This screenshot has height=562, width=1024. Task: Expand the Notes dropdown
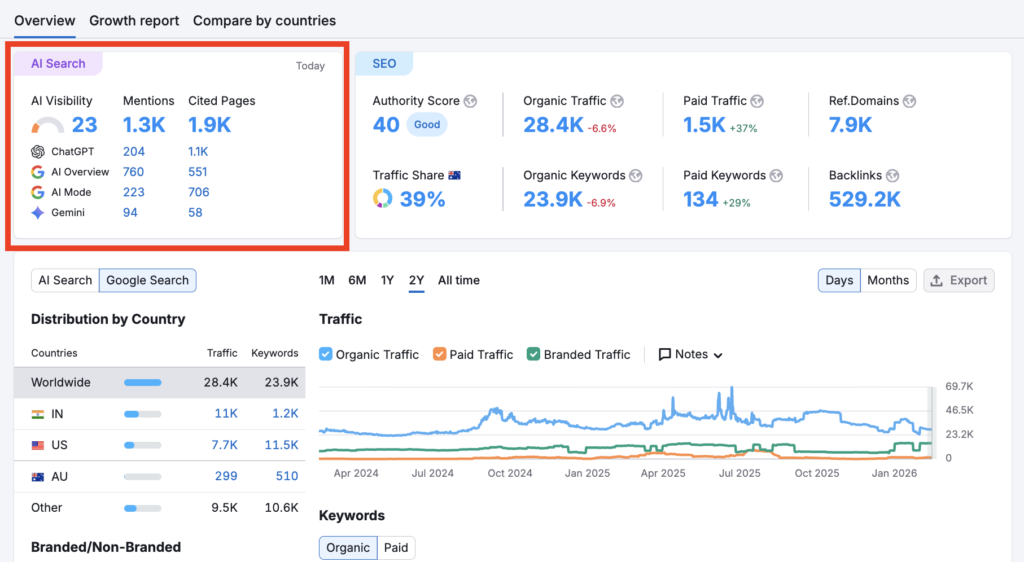point(690,354)
